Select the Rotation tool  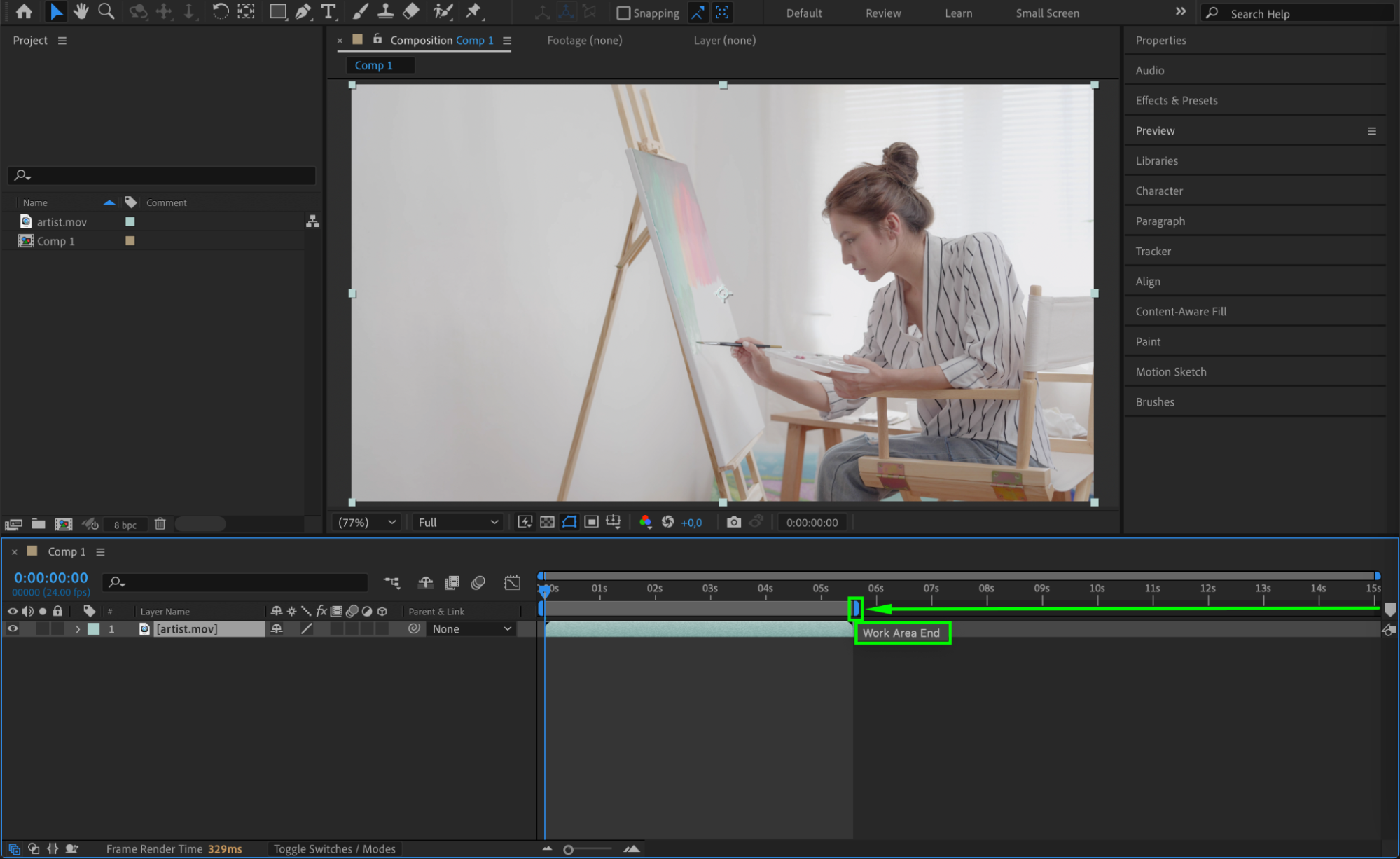tap(220, 12)
